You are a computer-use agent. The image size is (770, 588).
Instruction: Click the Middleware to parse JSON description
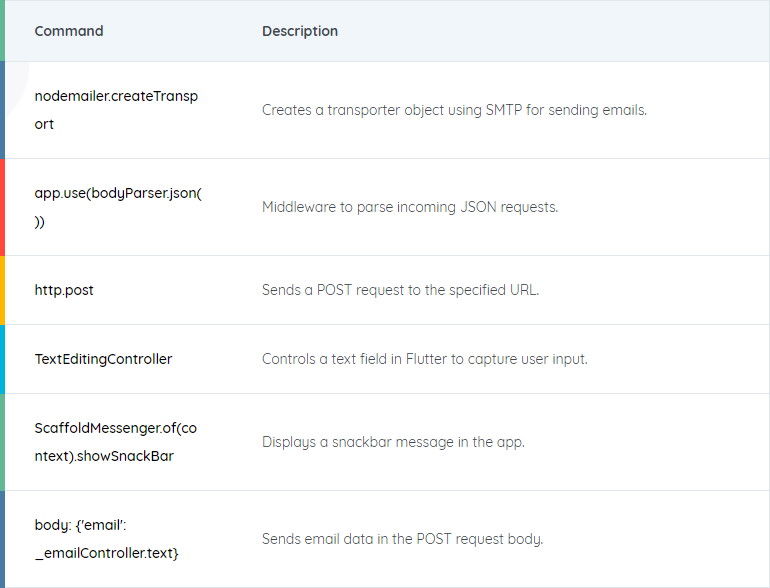pyautogui.click(x=410, y=207)
